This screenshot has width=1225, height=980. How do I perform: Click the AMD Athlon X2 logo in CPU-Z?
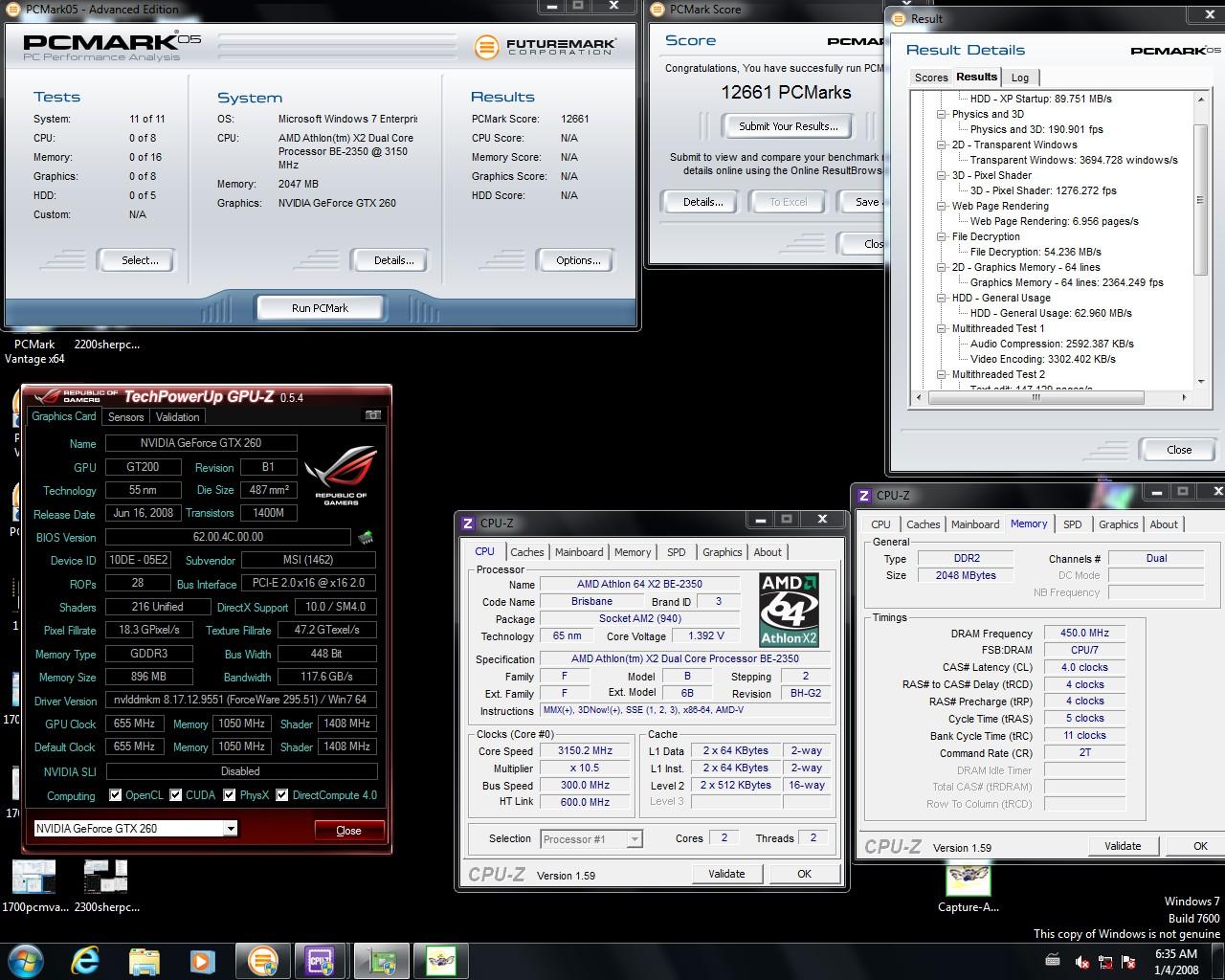click(789, 609)
